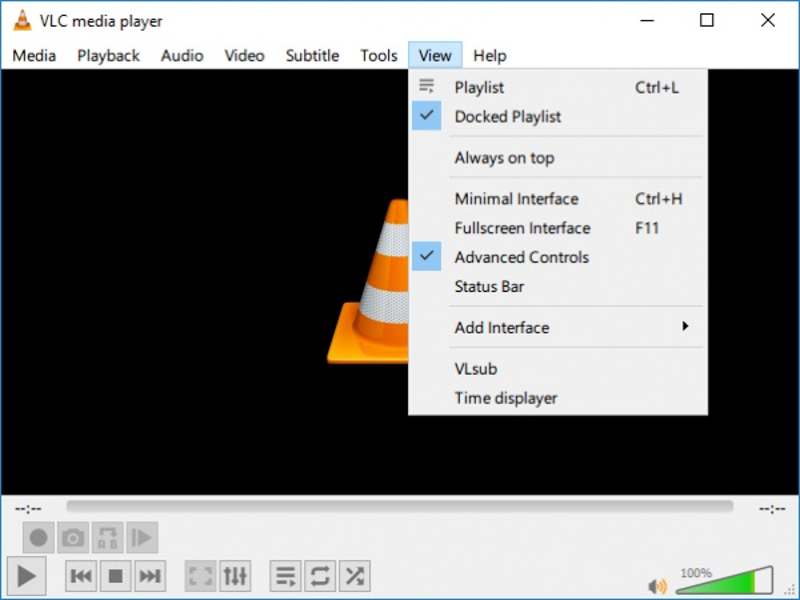Open the Subtitle menu
Viewport: 800px width, 600px height.
[x=311, y=55]
